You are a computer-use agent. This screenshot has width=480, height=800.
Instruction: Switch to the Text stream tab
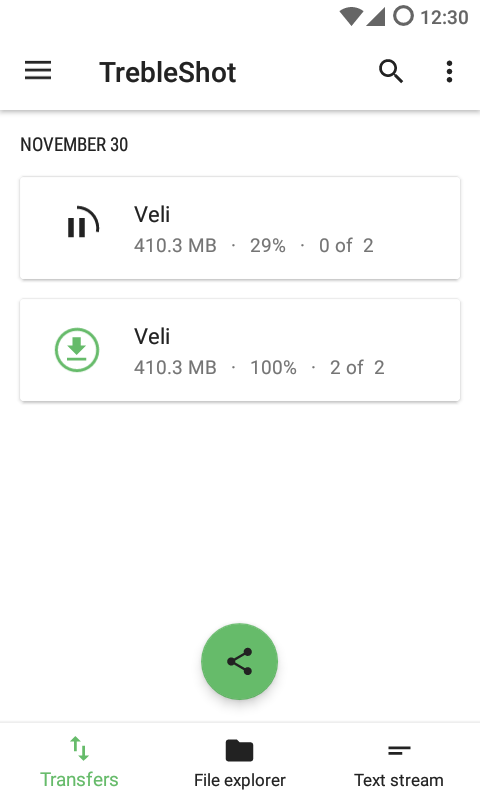399,762
